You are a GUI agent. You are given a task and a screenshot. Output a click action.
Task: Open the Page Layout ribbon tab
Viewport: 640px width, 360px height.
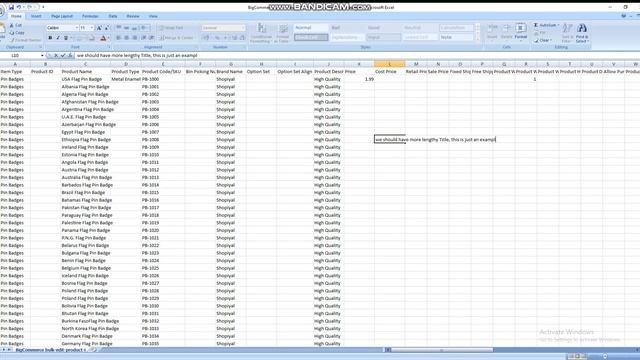click(62, 16)
